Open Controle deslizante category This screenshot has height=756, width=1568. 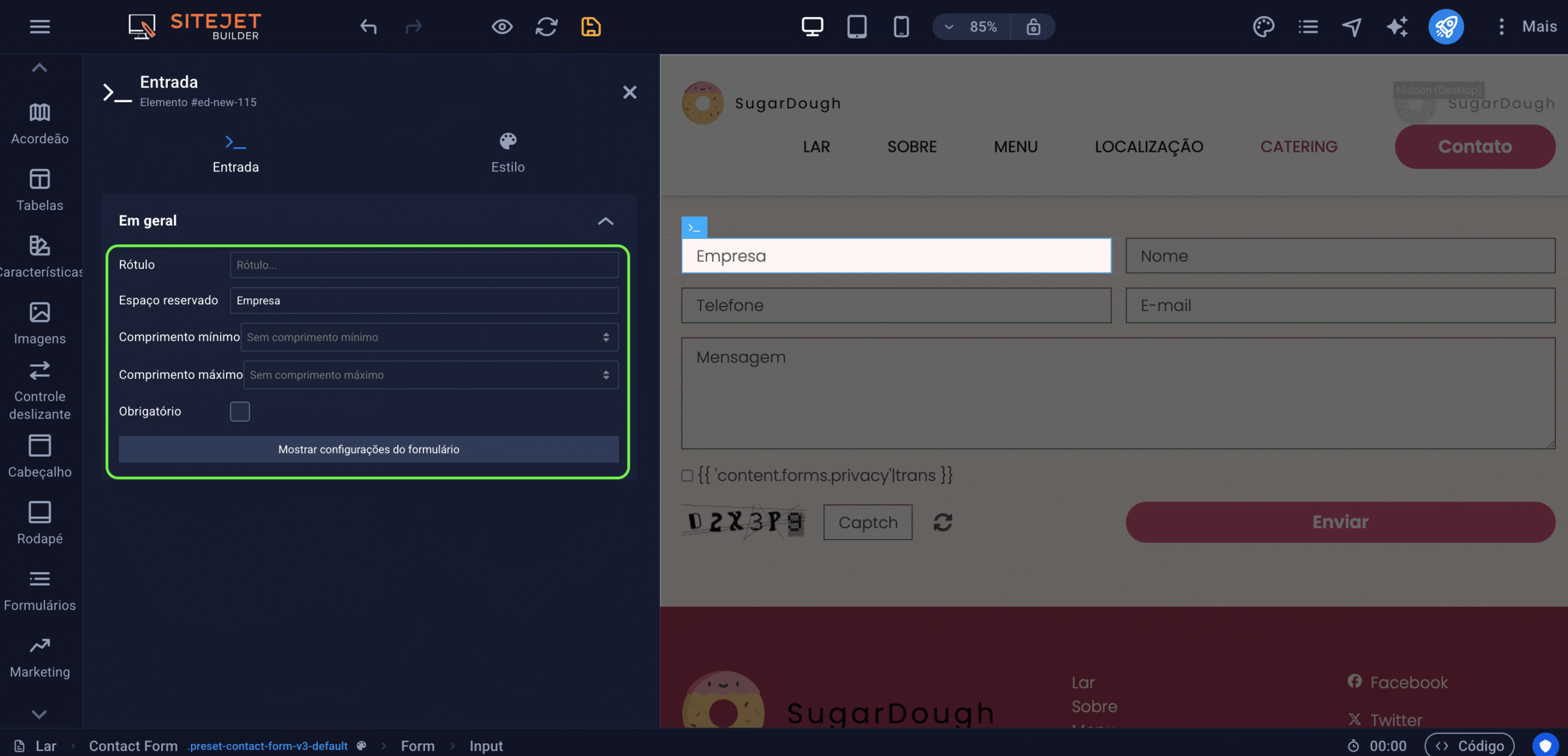40,391
